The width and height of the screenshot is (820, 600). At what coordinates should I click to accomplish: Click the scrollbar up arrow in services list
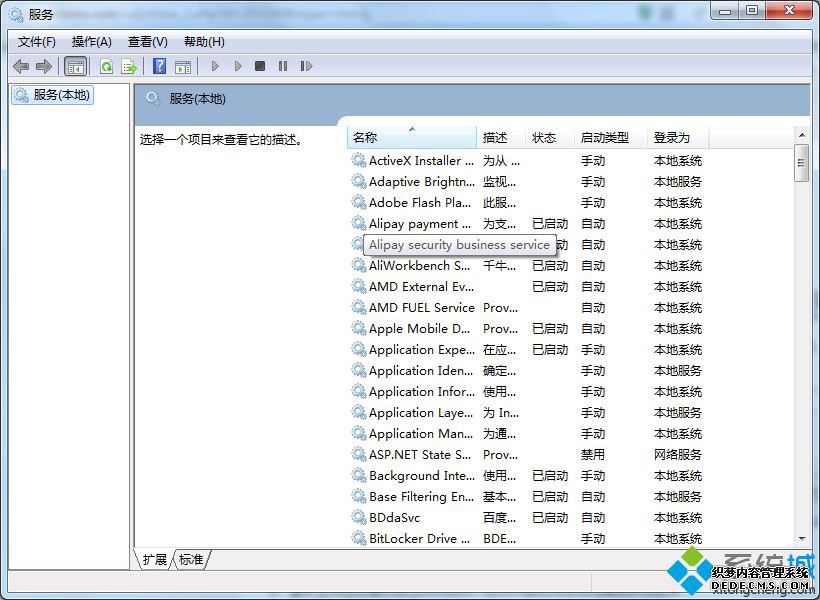click(802, 135)
